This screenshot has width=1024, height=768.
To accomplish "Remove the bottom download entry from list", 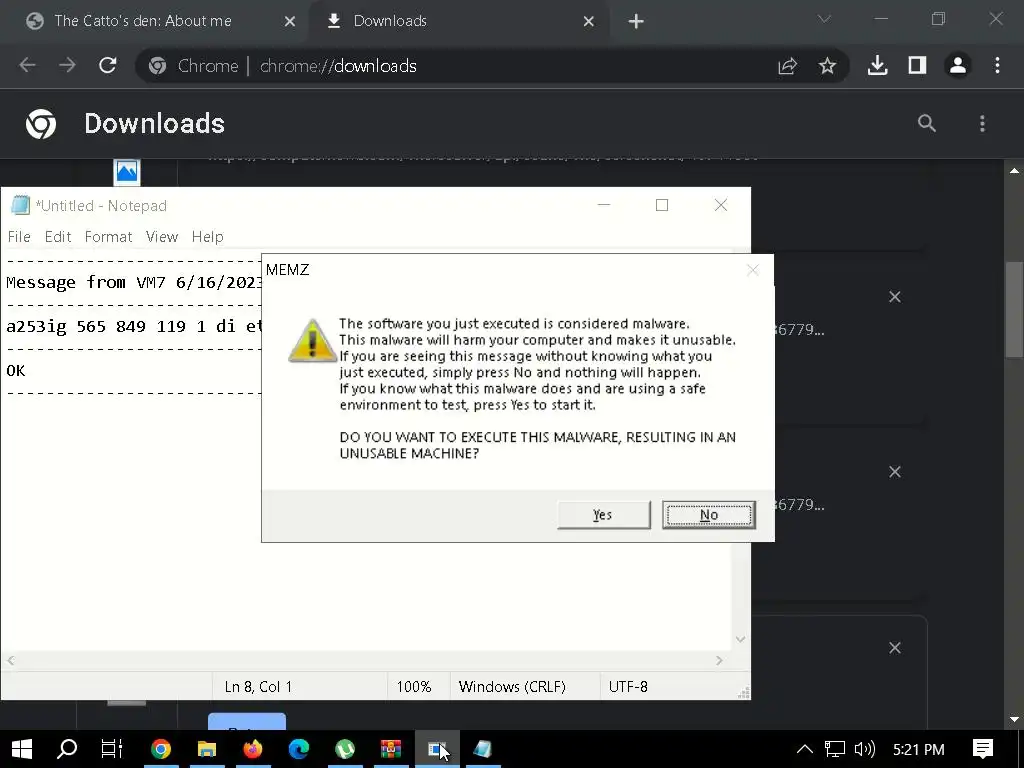I will (x=895, y=648).
